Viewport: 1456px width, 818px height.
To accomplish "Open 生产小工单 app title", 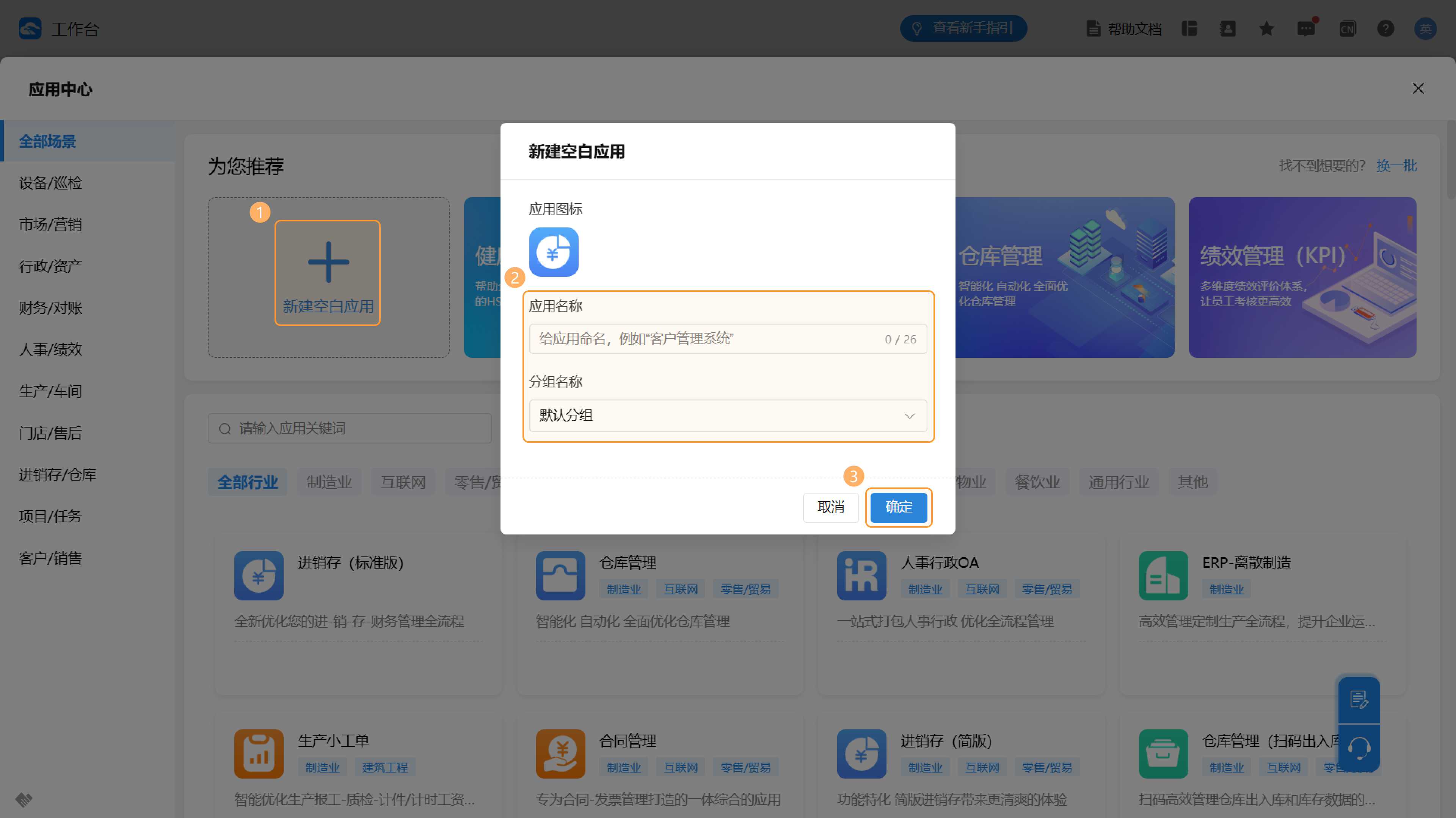I will click(334, 741).
